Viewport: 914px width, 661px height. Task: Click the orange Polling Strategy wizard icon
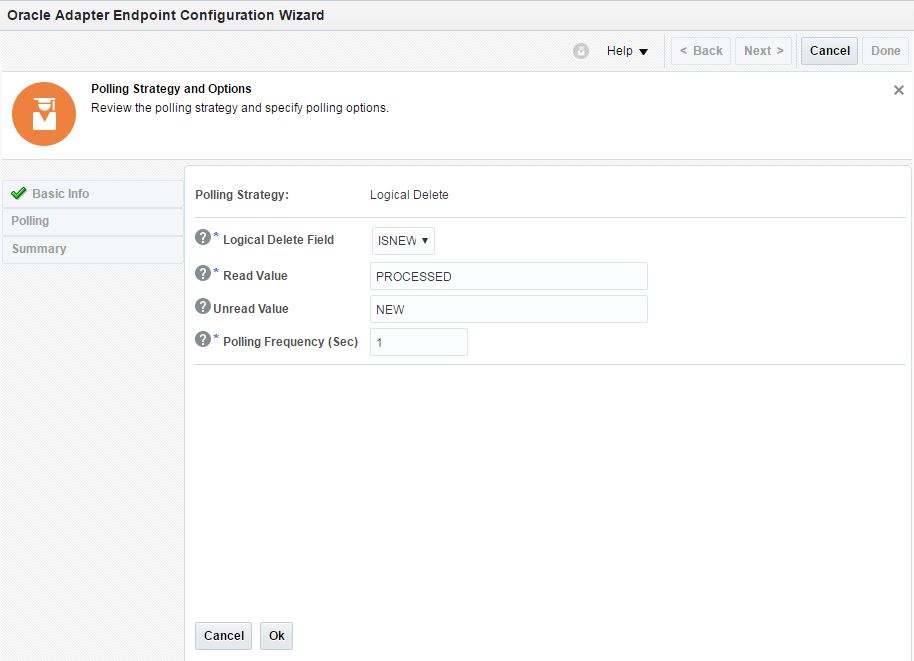pos(44,114)
